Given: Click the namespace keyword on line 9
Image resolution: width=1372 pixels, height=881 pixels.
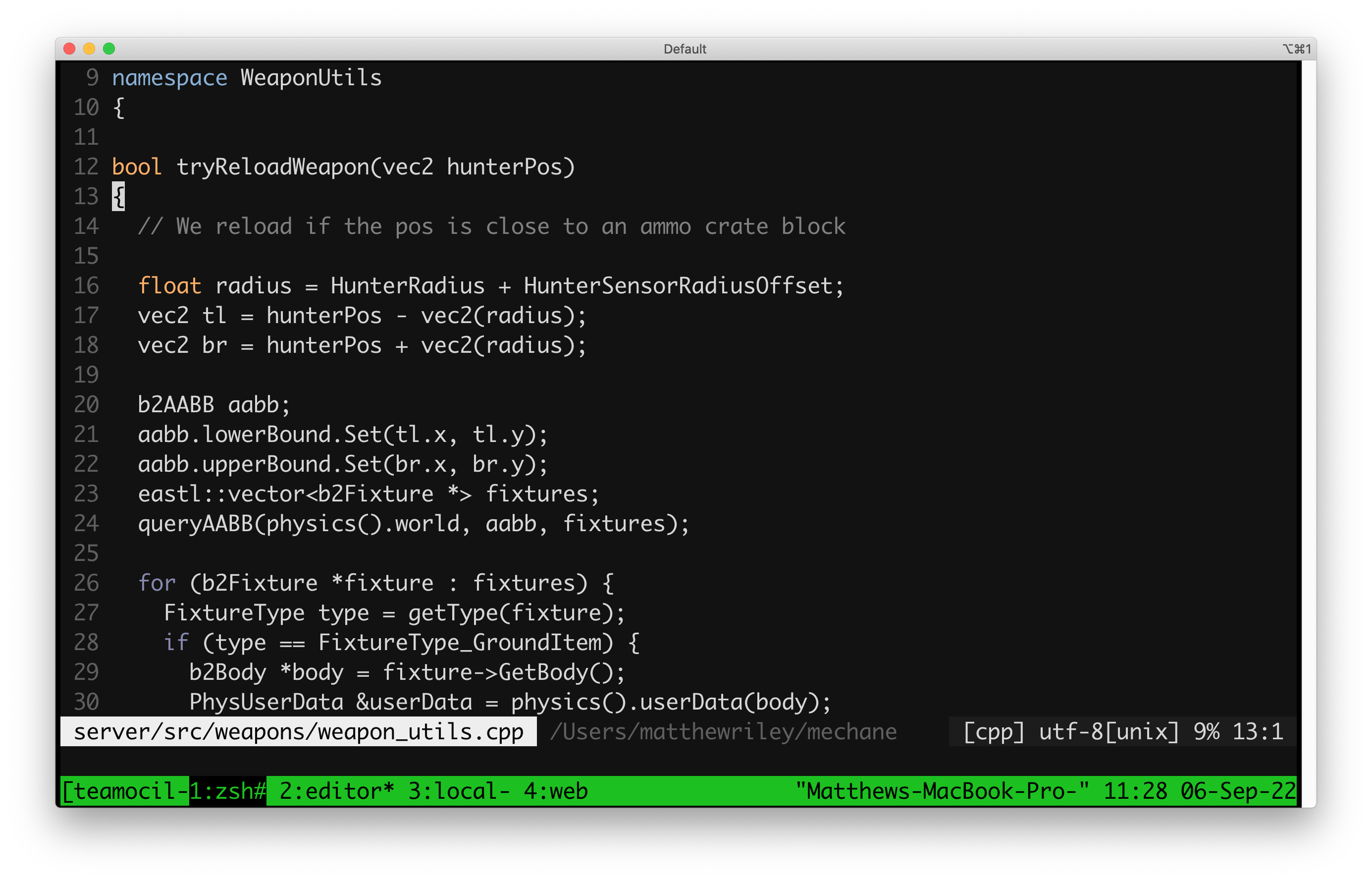Looking at the screenshot, I should 169,78.
